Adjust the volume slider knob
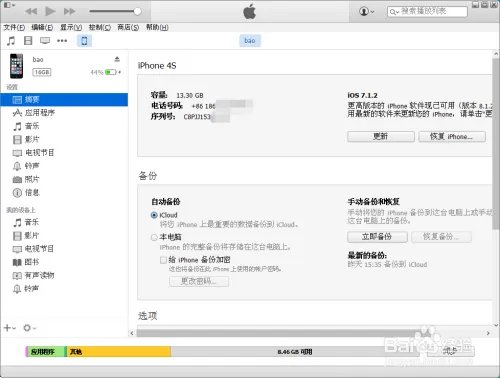This screenshot has height=378, width=500. tap(137, 11)
